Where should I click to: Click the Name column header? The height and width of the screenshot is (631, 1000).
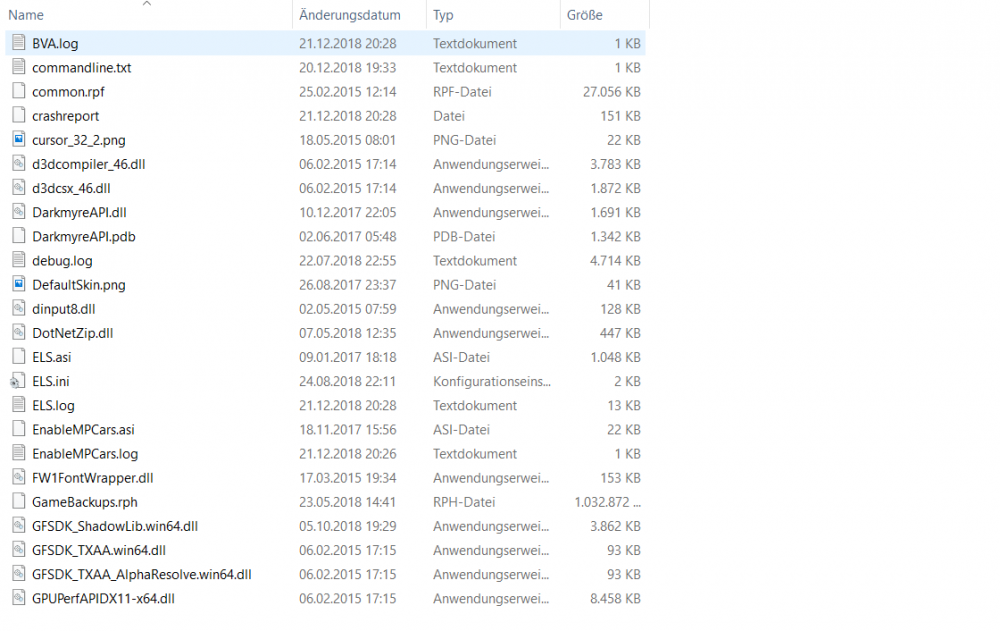point(26,15)
